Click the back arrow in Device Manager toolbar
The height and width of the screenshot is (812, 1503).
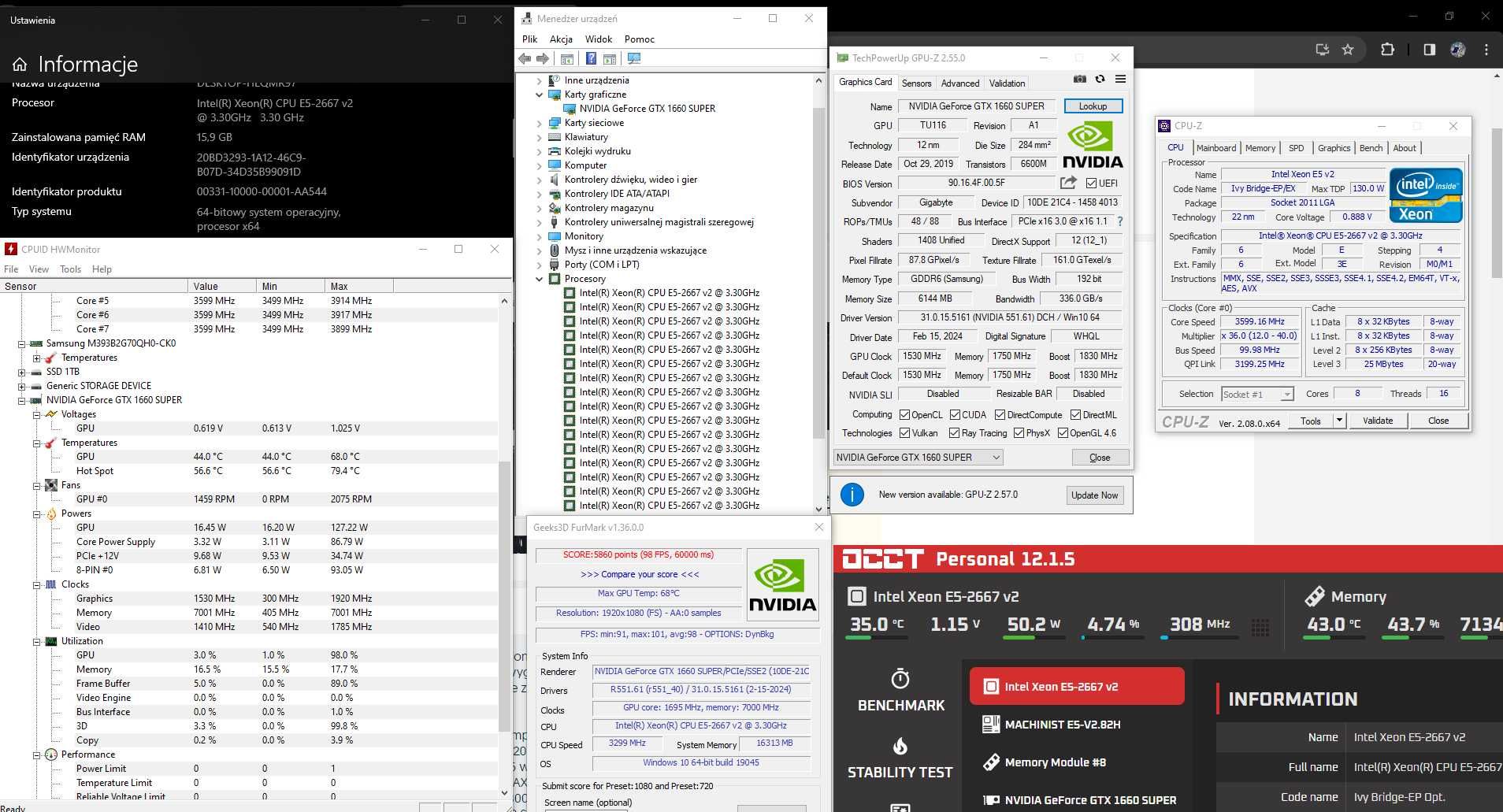tap(525, 59)
